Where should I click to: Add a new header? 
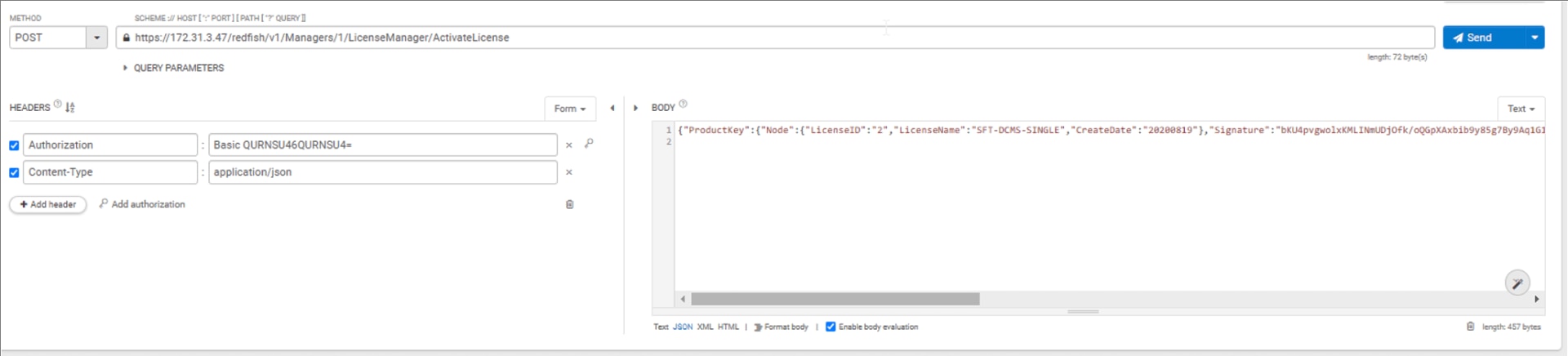click(48, 204)
